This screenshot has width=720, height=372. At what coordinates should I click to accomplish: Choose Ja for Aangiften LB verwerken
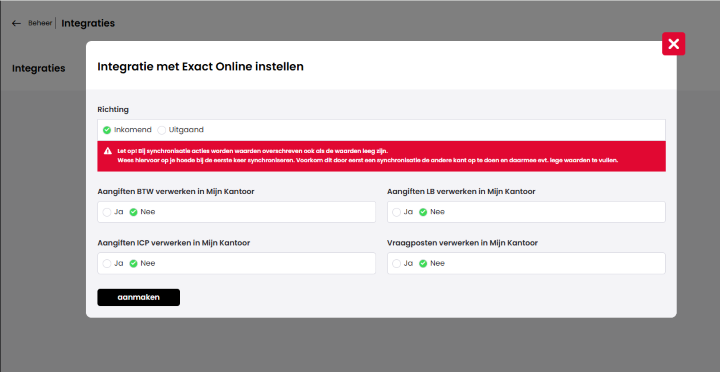coord(397,212)
